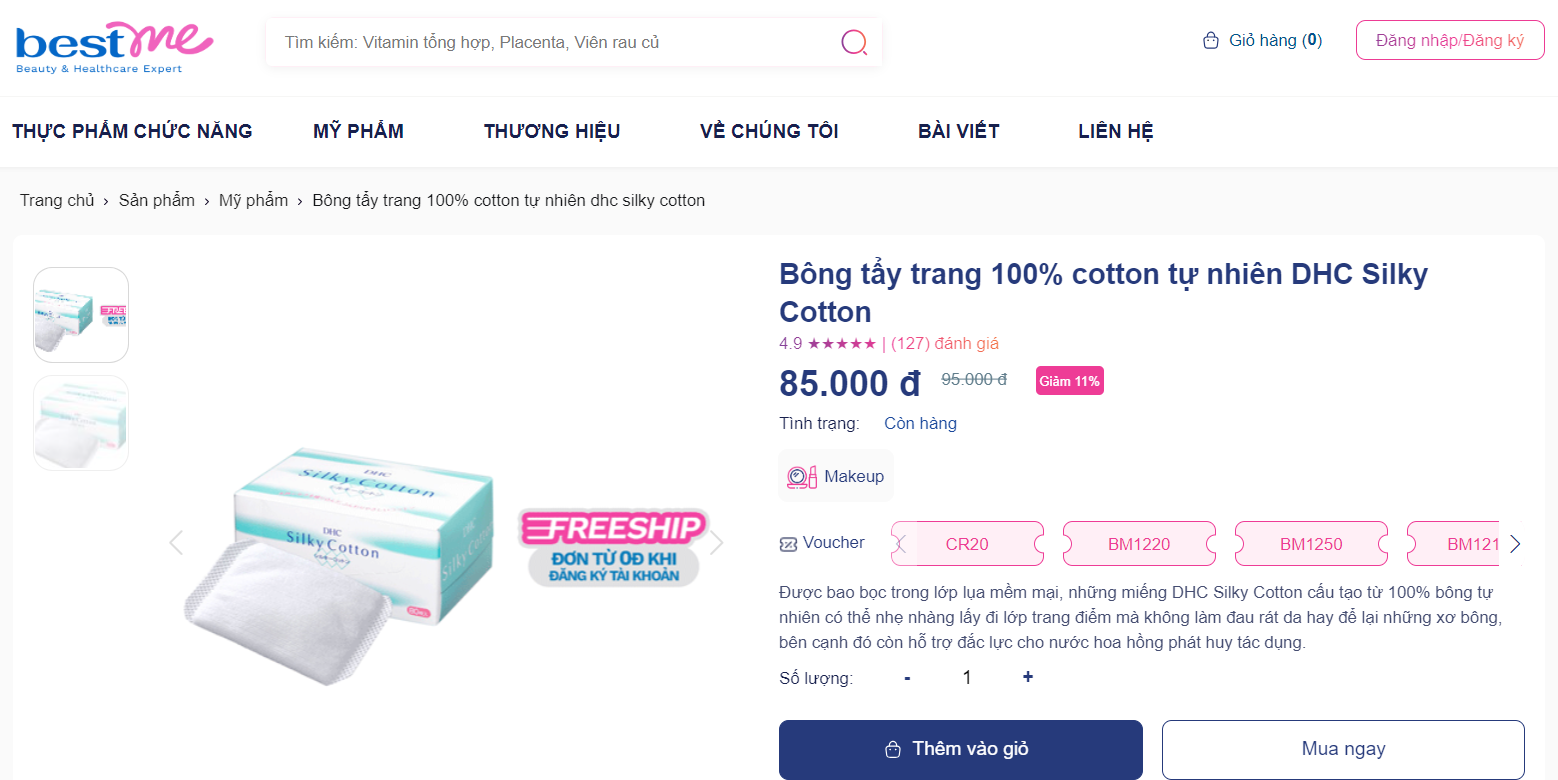Expand more vouchers with the right arrow
The image size is (1558, 780).
(x=1515, y=543)
